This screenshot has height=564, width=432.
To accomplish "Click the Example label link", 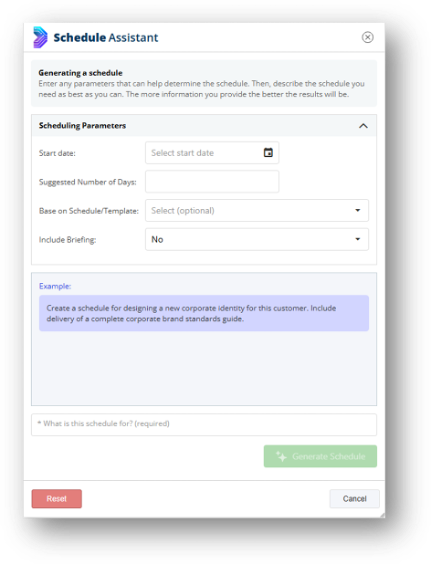I will coord(55,286).
